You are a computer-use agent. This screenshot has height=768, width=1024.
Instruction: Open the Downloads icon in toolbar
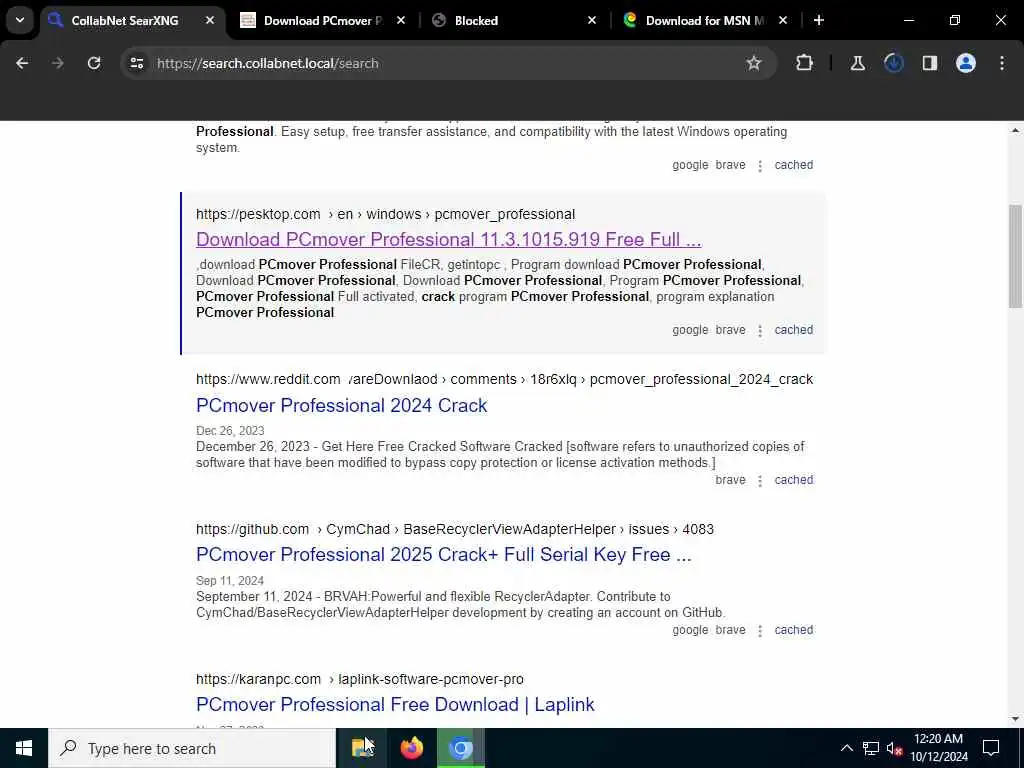point(893,63)
